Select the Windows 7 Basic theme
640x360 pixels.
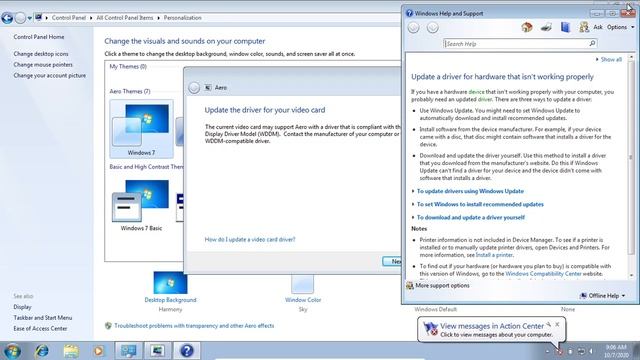coord(141,205)
